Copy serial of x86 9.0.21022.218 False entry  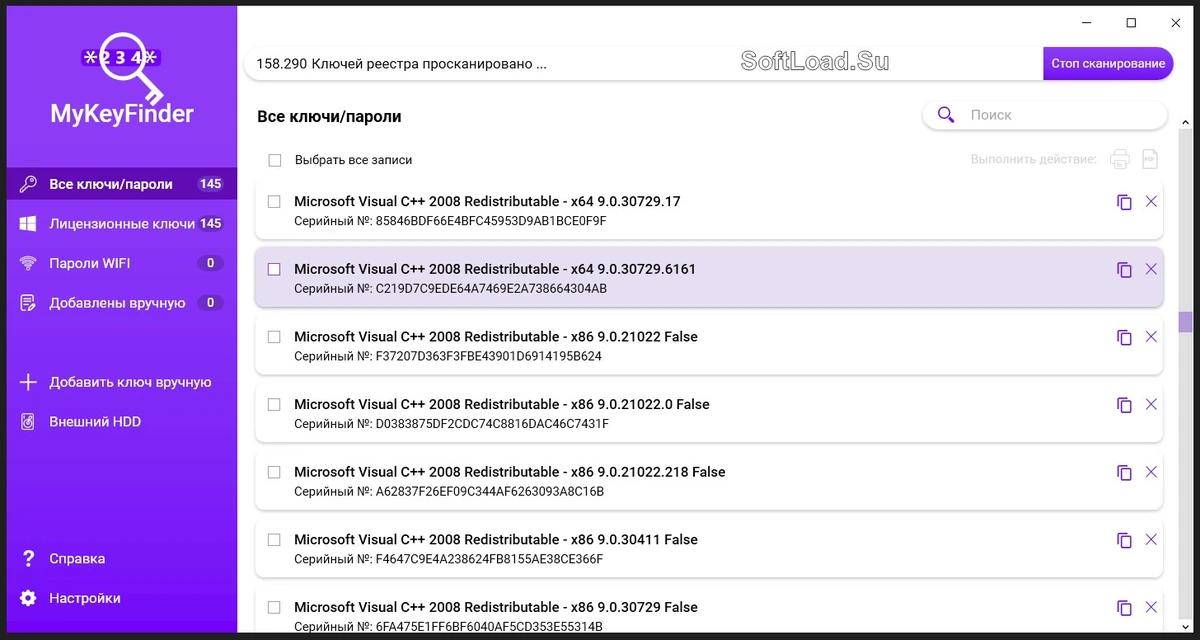[1124, 472]
